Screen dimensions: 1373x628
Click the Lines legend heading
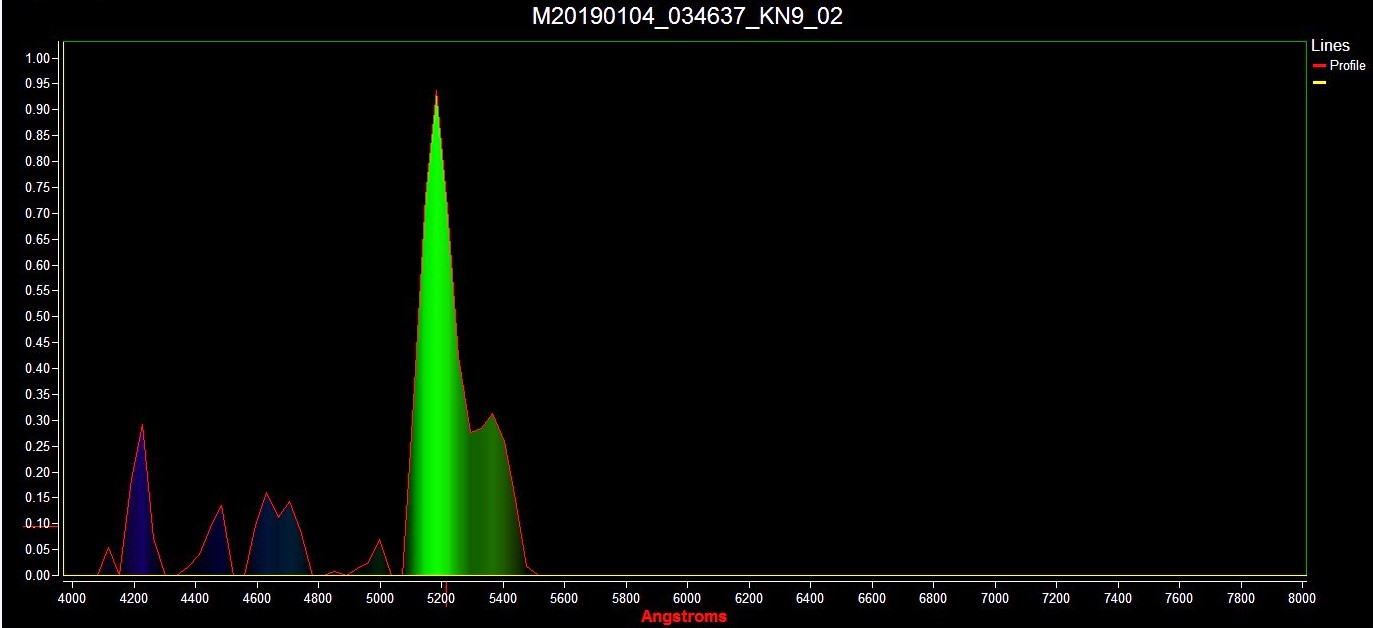(1330, 45)
